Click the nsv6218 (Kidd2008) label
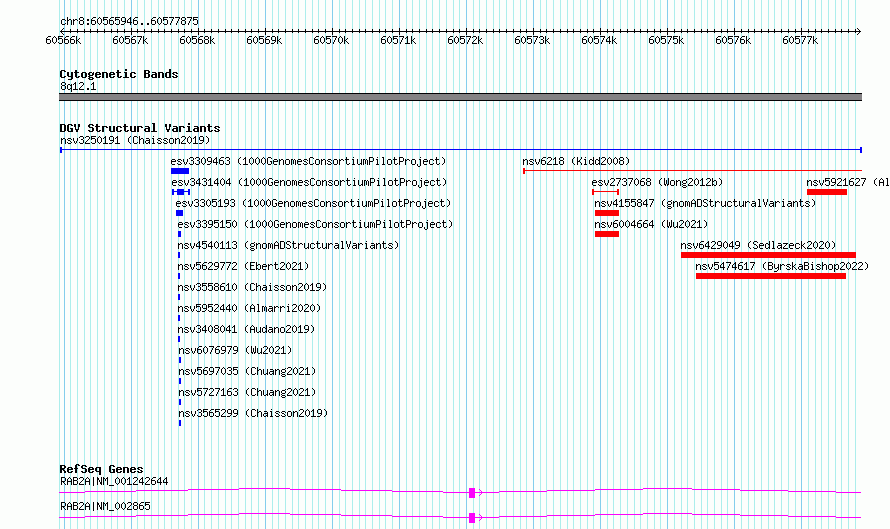 pyautogui.click(x=576, y=161)
